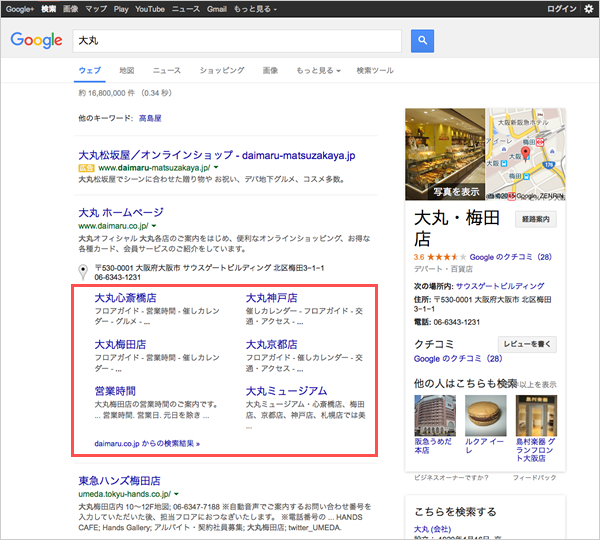Viewport: 600px width, 540px height.
Task: Open settings gear icon in top bar
Action: point(589,8)
